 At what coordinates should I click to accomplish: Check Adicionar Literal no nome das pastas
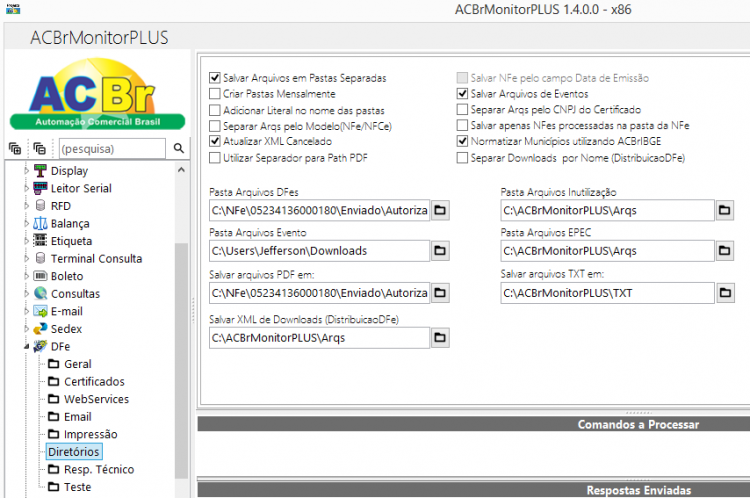click(x=215, y=111)
